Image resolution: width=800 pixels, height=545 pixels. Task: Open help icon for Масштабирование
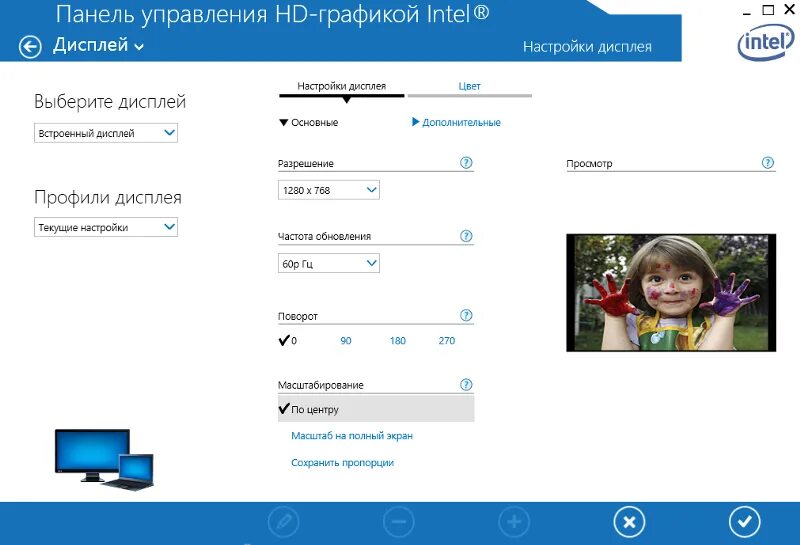coord(466,384)
